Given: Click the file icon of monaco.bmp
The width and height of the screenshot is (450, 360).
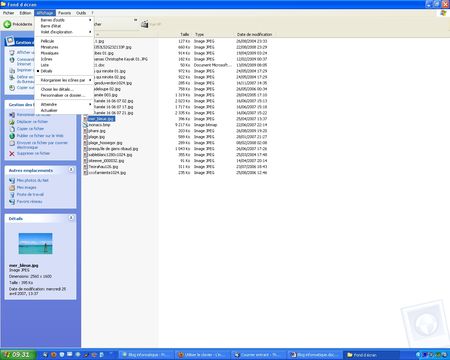Looking at the screenshot, I should [x=85, y=125].
